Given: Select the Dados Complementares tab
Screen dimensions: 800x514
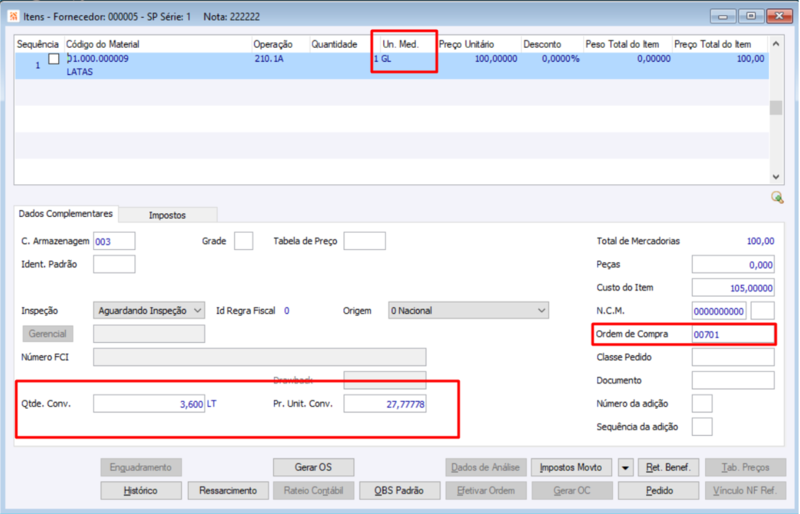Looking at the screenshot, I should 66,214.
